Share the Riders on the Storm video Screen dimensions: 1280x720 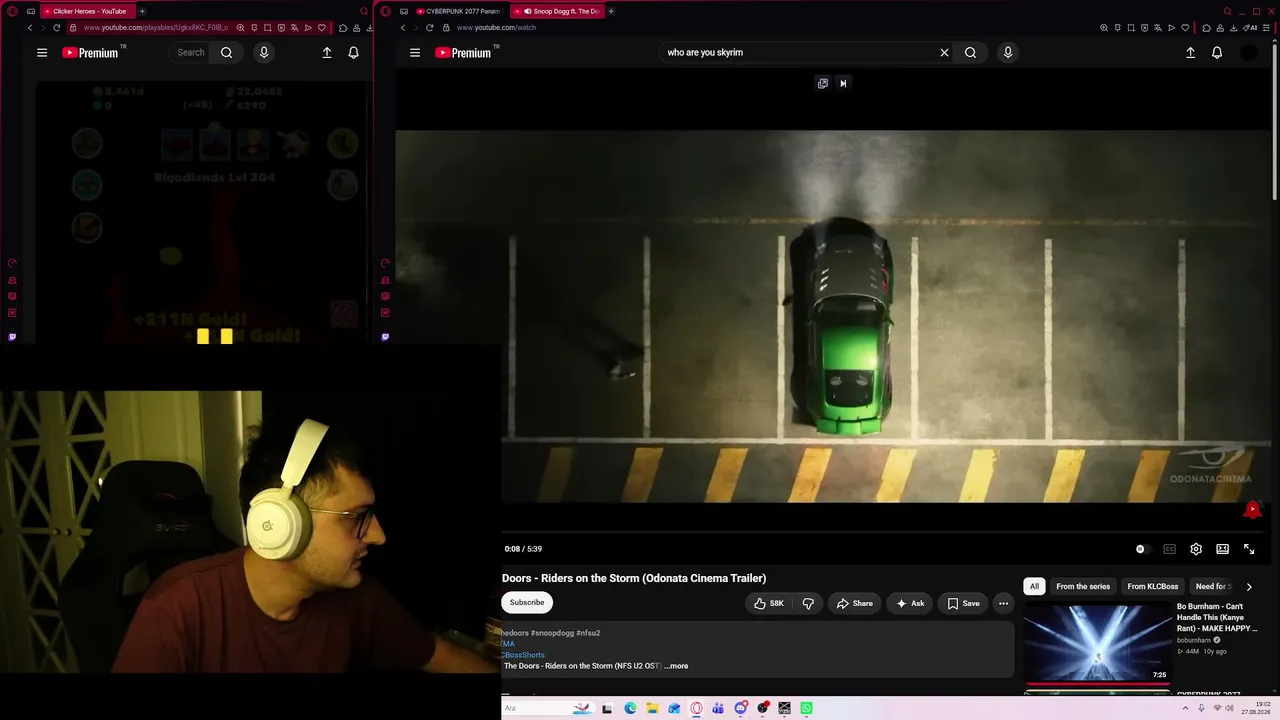(x=854, y=604)
